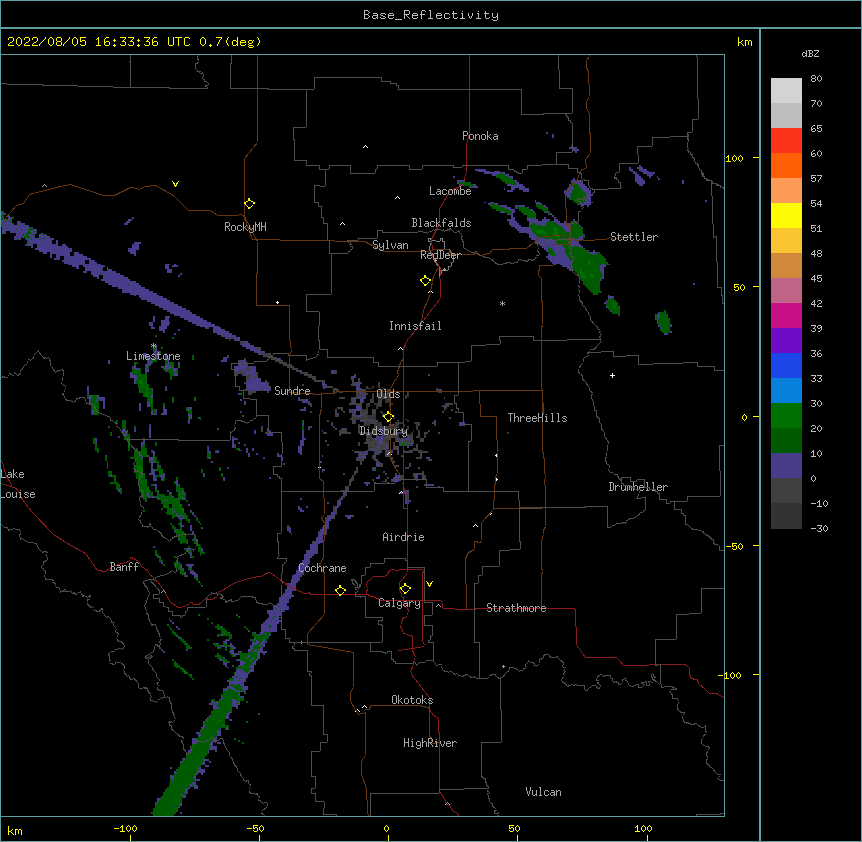Click the tan 45-48 dBZ legend swatch
The width and height of the screenshot is (862, 842).
click(x=786, y=265)
